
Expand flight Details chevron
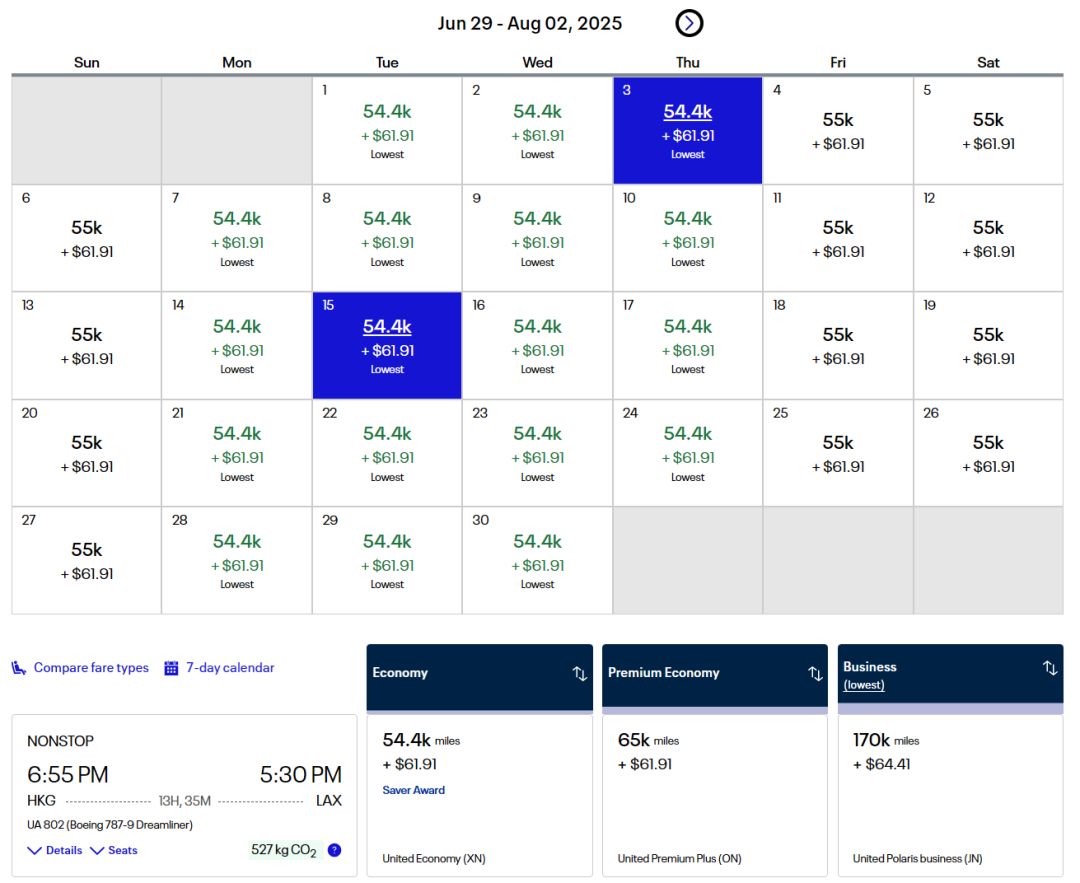(x=35, y=851)
